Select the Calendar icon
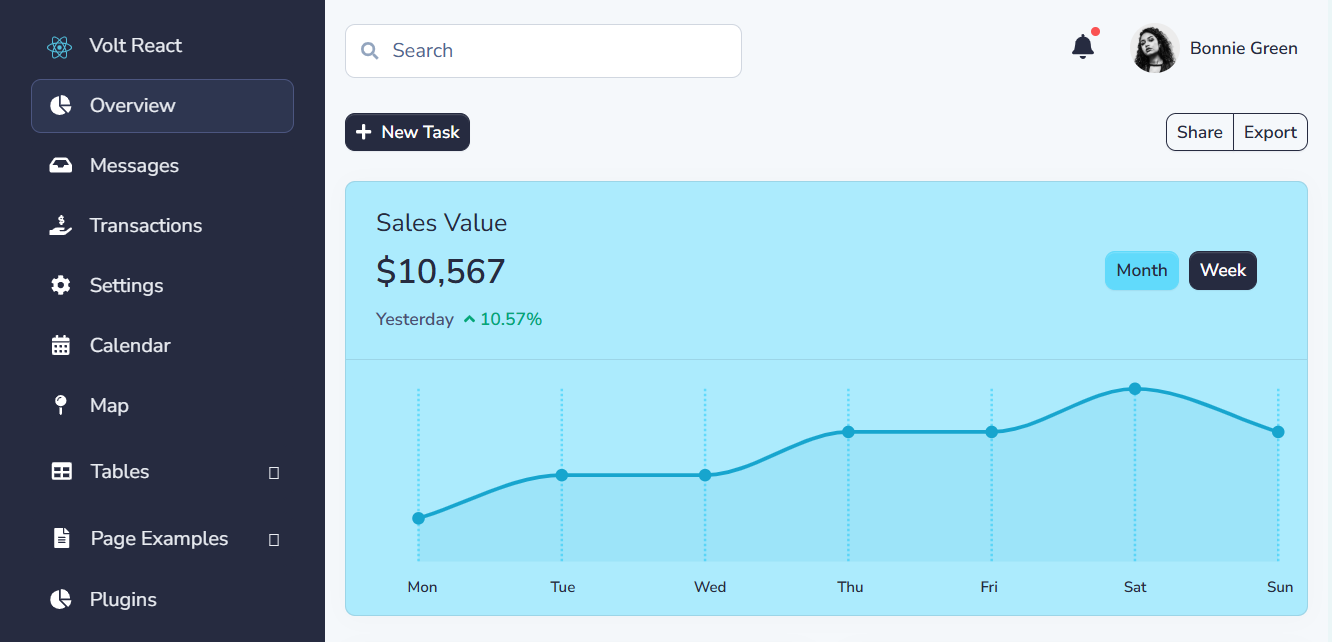 [60, 345]
